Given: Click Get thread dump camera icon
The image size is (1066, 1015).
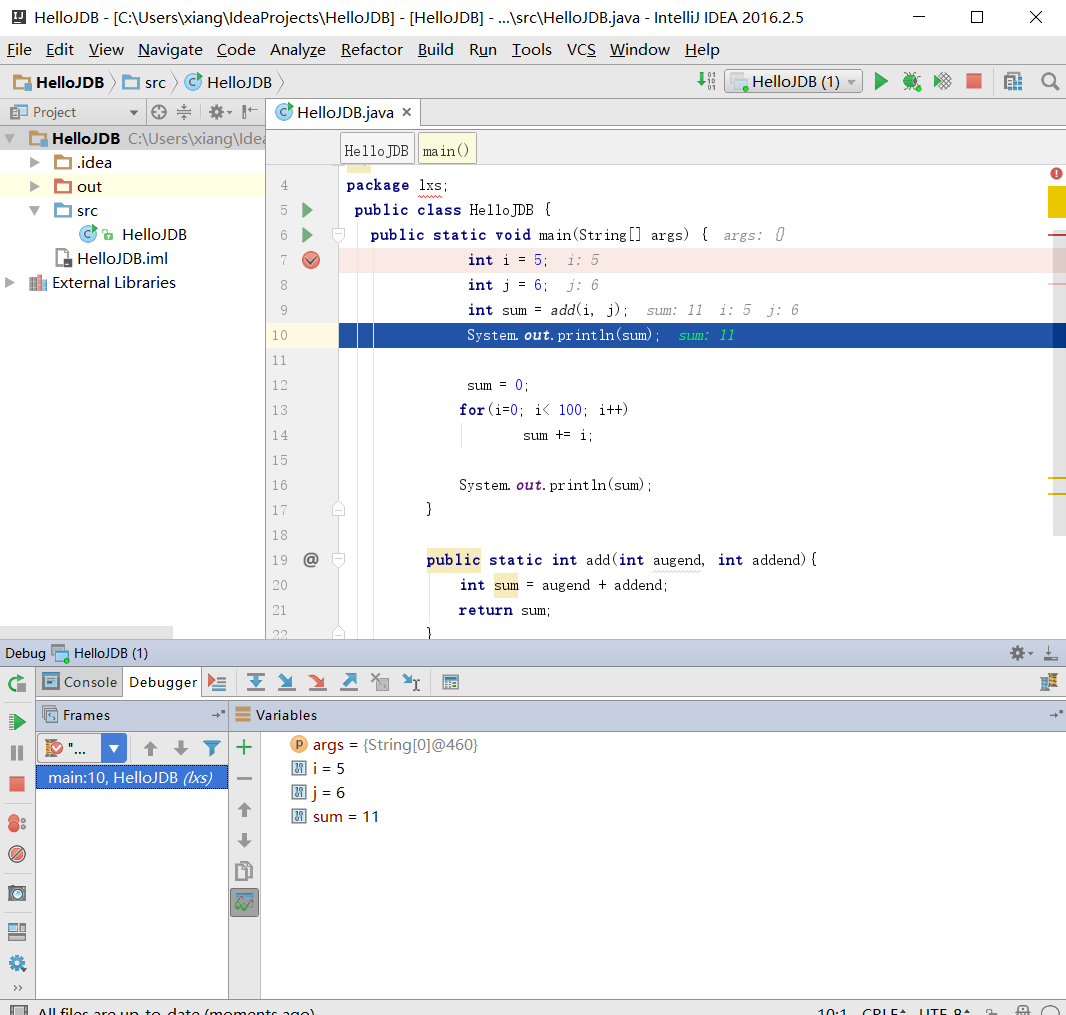Looking at the screenshot, I should point(17,893).
